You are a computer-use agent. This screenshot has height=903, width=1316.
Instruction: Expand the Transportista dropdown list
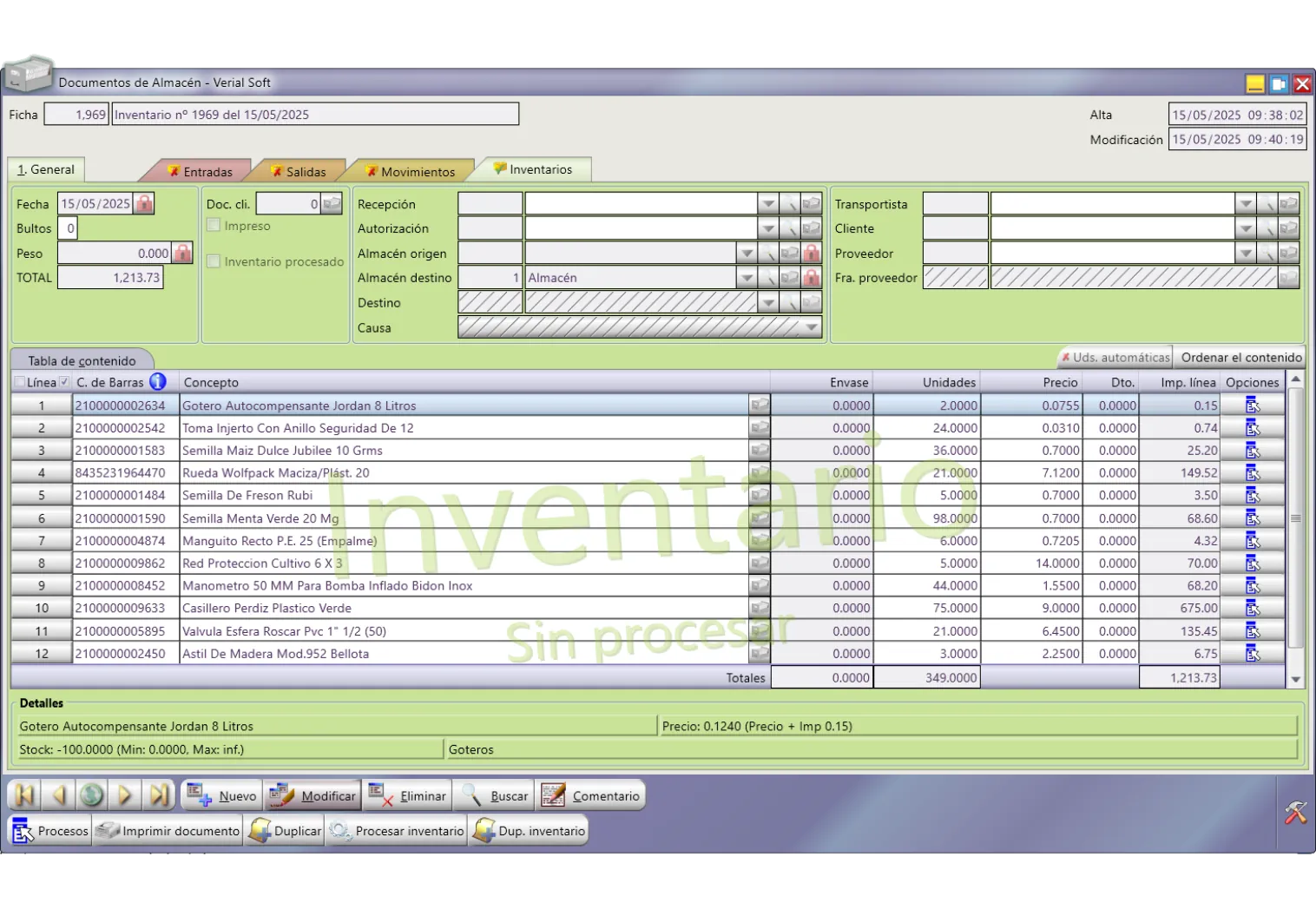tap(1246, 204)
